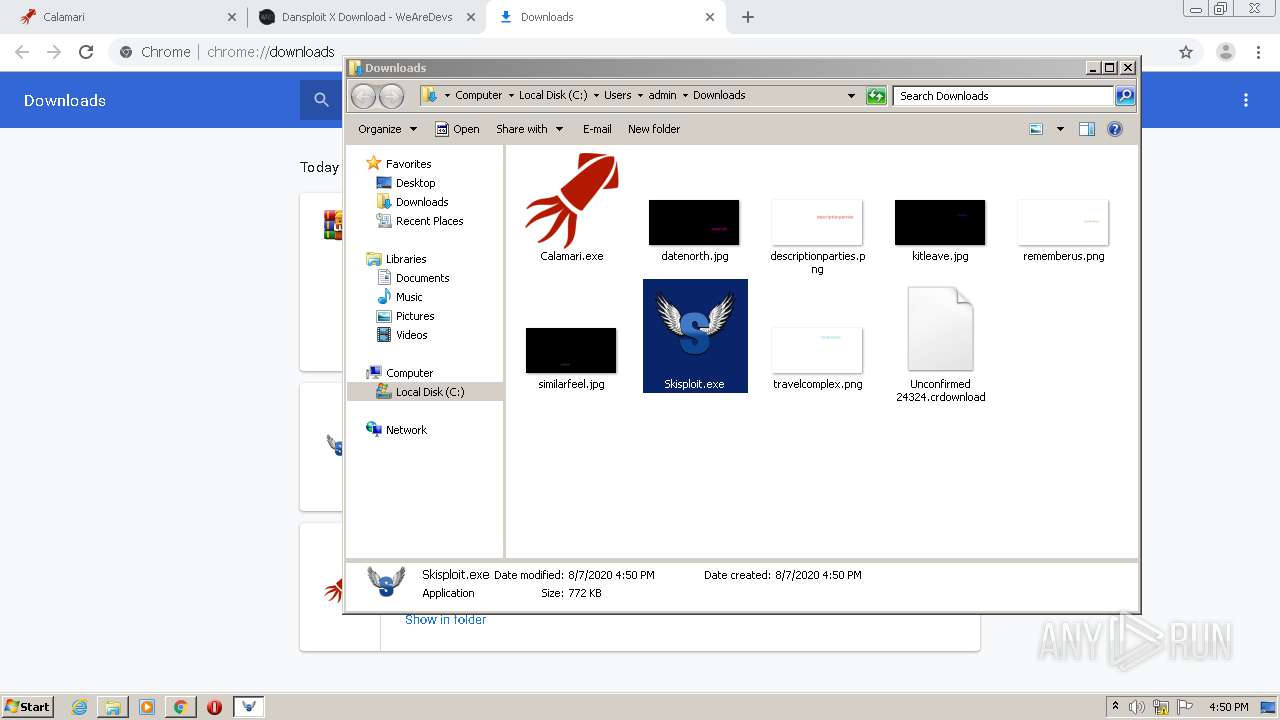The height and width of the screenshot is (720, 1280).
Task: Click the New folder button
Action: pos(654,129)
